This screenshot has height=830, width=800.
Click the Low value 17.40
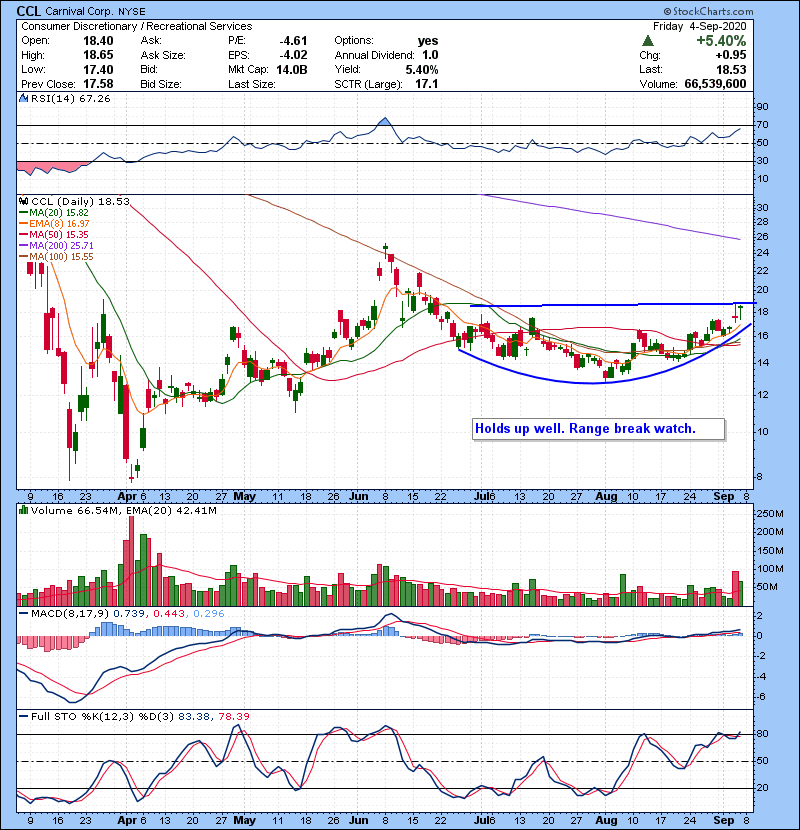(x=98, y=69)
